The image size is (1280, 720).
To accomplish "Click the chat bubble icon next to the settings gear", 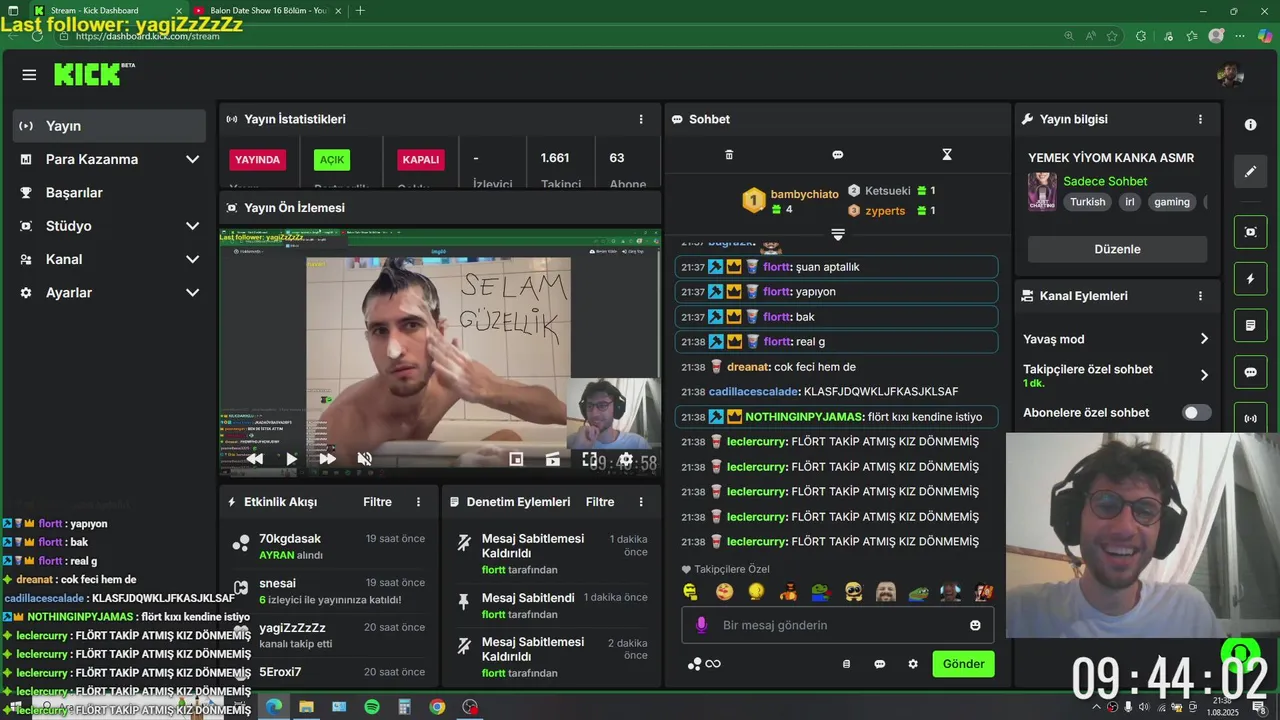I will [880, 664].
